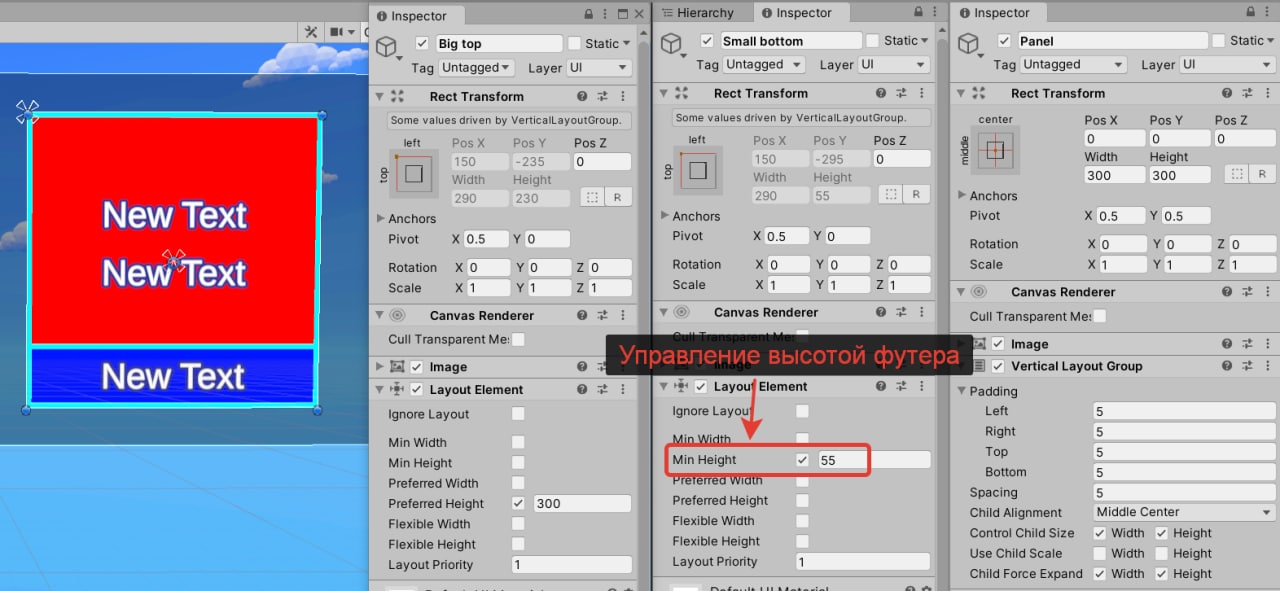Toggle Control Child Size Width in Panel
This screenshot has width=1280, height=591.
pos(1100,533)
